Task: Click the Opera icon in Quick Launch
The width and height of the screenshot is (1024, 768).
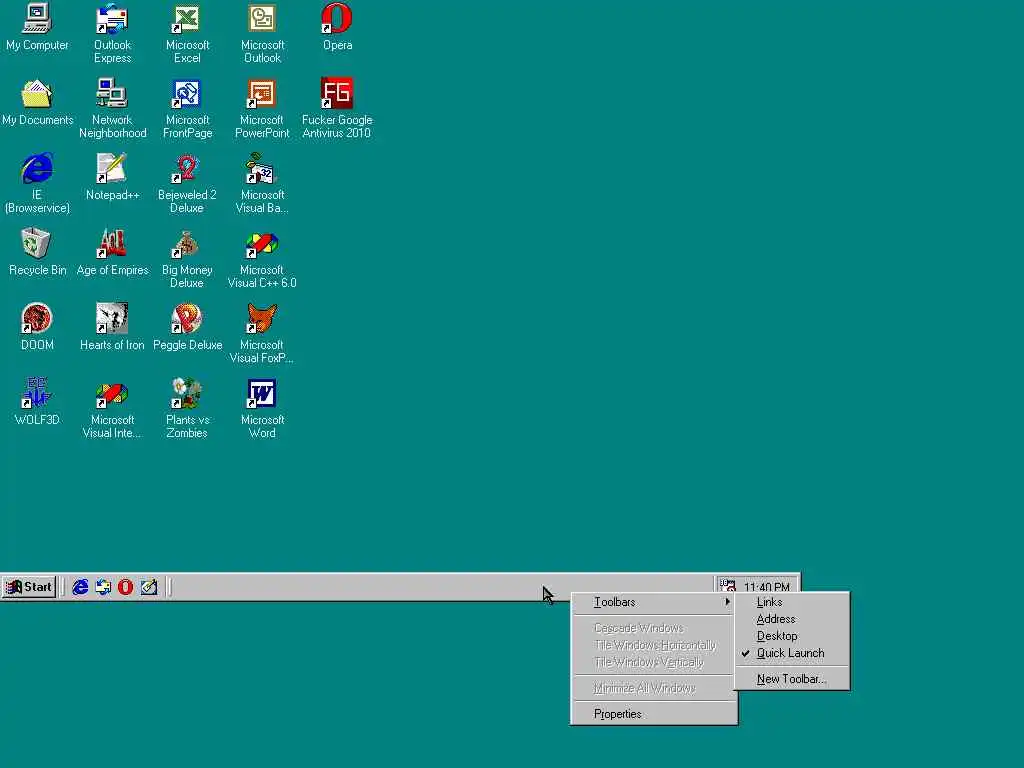Action: click(x=125, y=587)
